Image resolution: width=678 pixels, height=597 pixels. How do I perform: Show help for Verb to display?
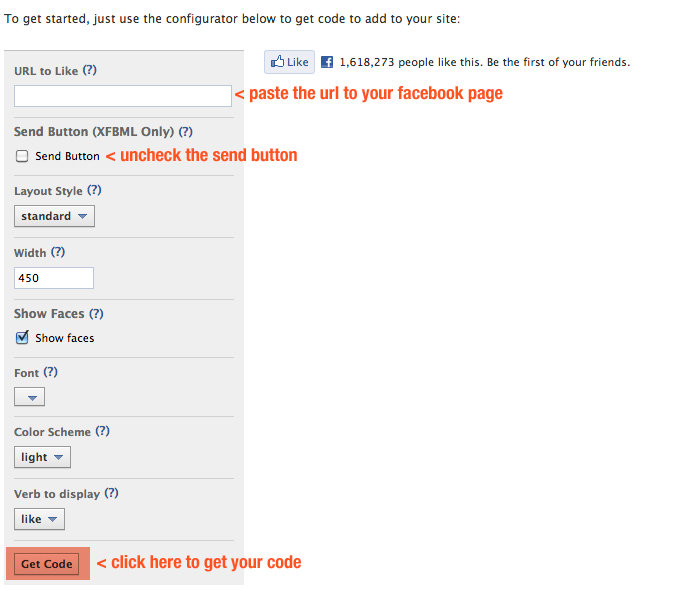pyautogui.click(x=111, y=493)
